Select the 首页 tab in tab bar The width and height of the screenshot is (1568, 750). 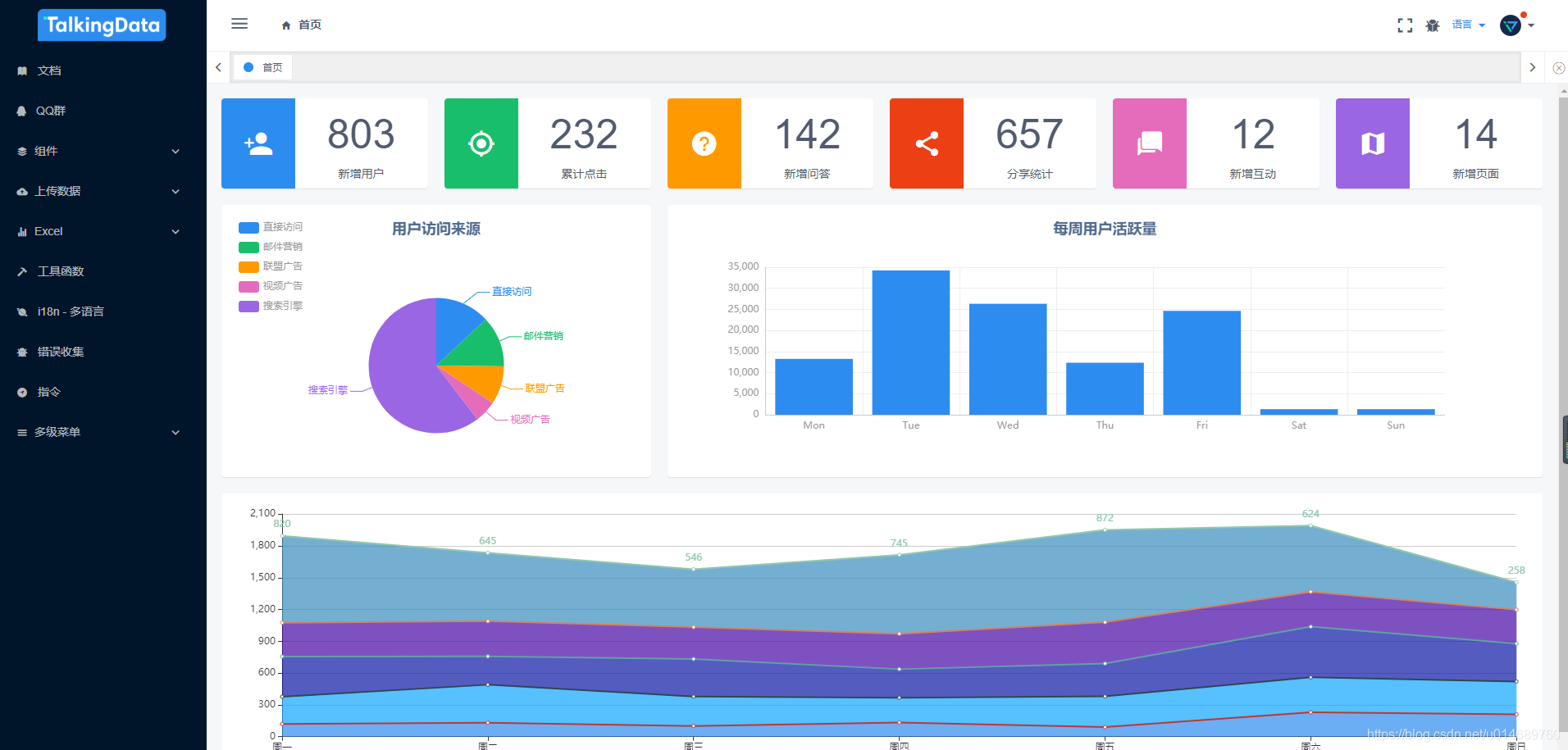coord(263,67)
